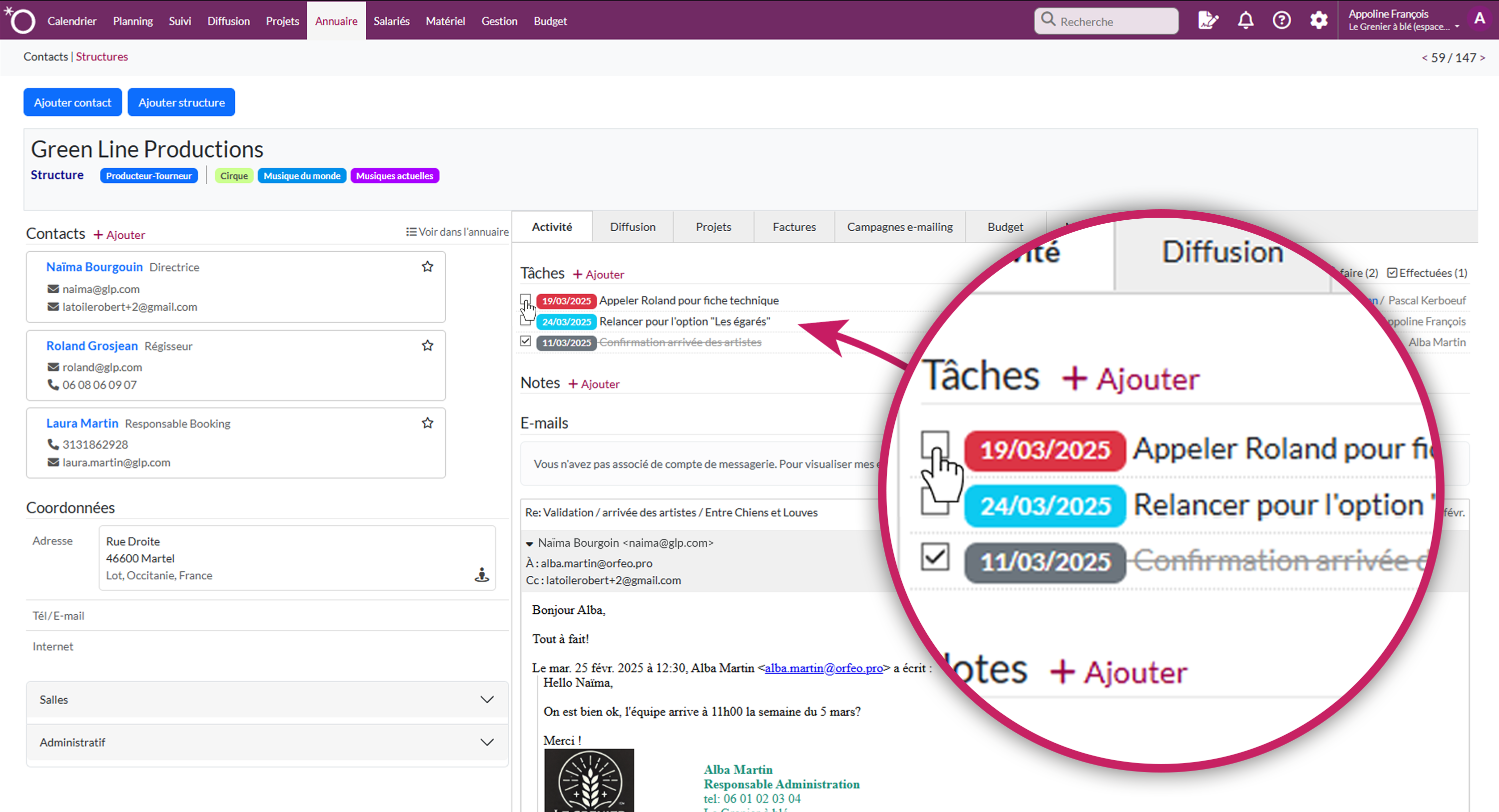Focus the Recherche search field
The image size is (1499, 812).
tap(1106, 21)
